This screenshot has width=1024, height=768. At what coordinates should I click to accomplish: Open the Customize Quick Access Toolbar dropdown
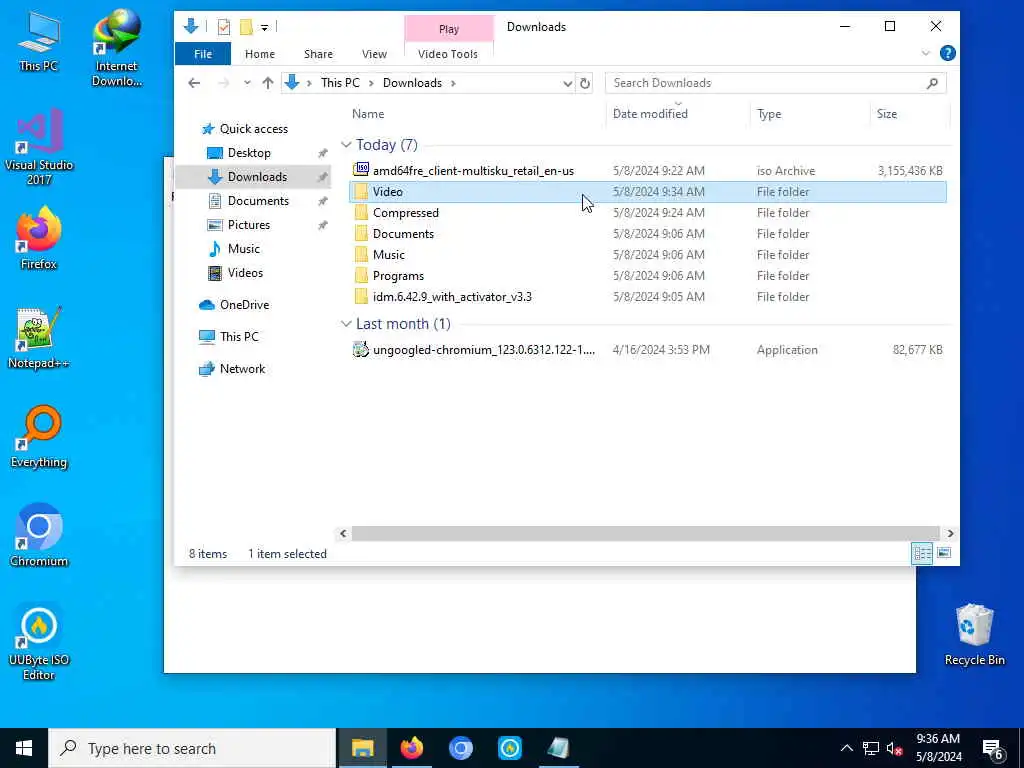point(264,27)
